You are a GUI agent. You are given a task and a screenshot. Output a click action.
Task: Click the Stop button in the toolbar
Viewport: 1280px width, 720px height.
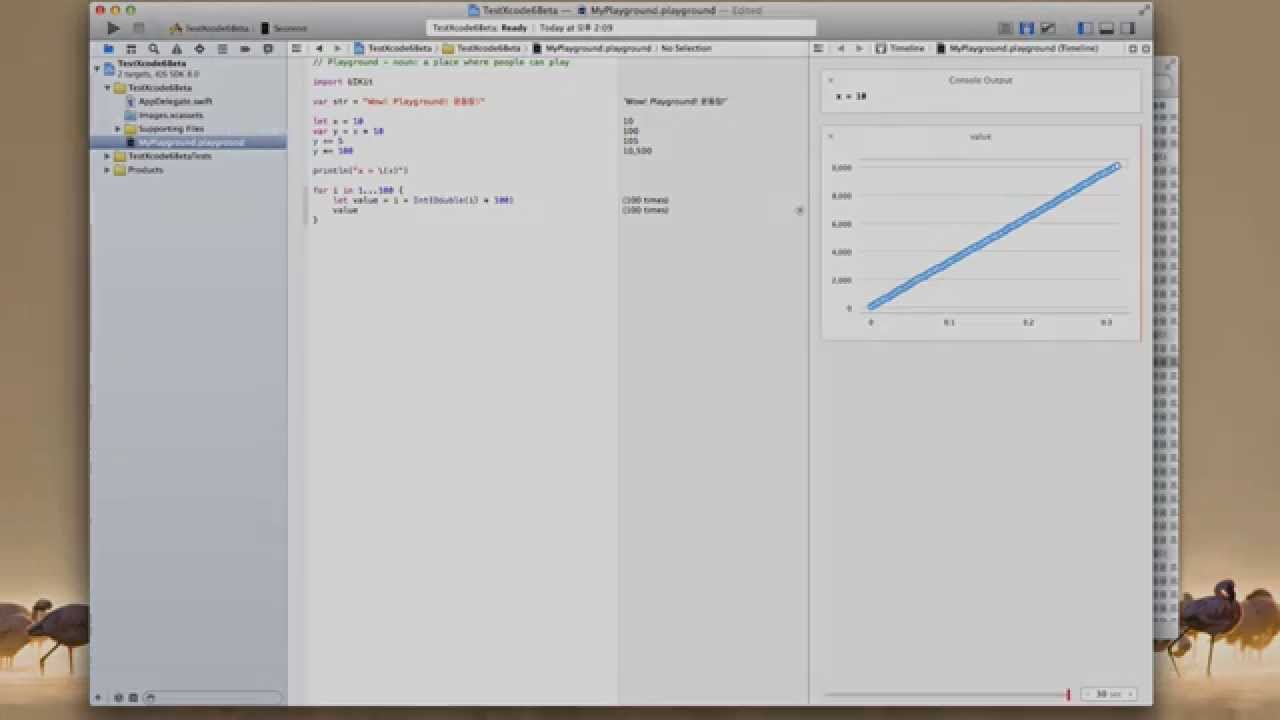(x=139, y=28)
